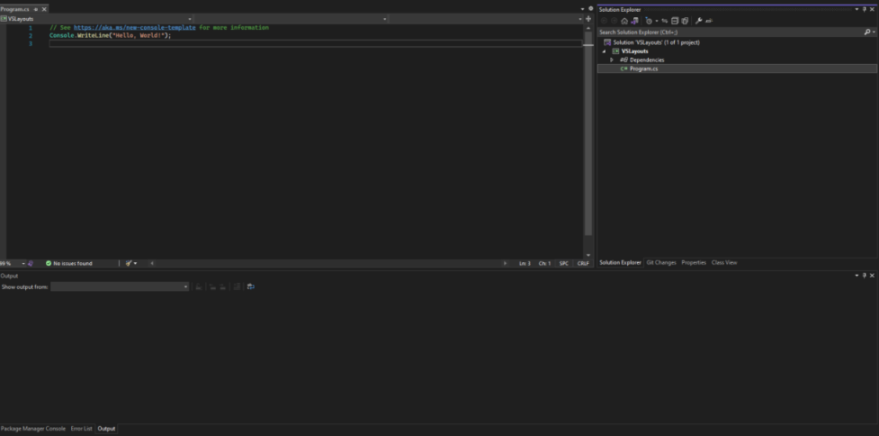Click the Forward arrow in Solution Explorer toolbar

point(614,21)
